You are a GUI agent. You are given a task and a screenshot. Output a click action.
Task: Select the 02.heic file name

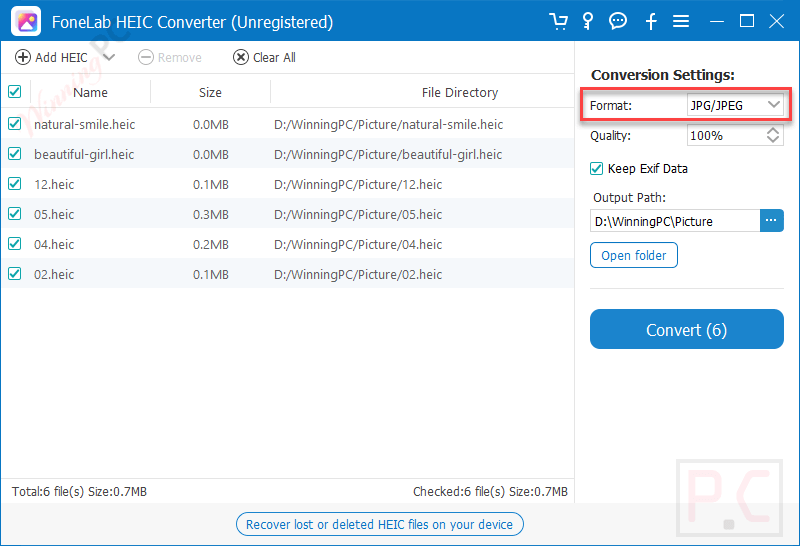54,275
